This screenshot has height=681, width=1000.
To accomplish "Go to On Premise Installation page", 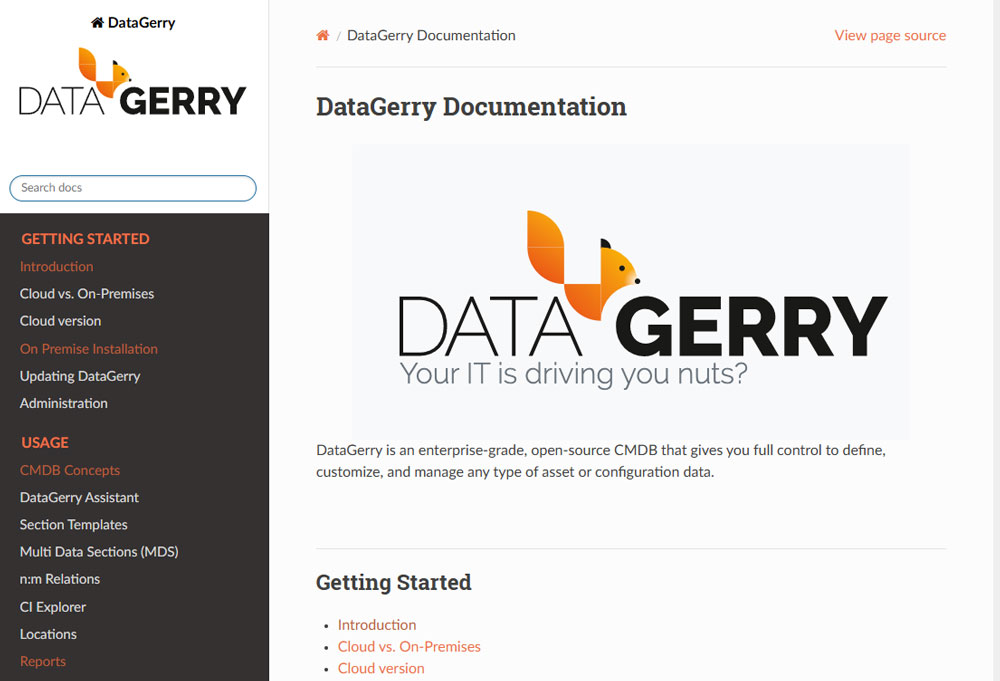I will pos(89,349).
